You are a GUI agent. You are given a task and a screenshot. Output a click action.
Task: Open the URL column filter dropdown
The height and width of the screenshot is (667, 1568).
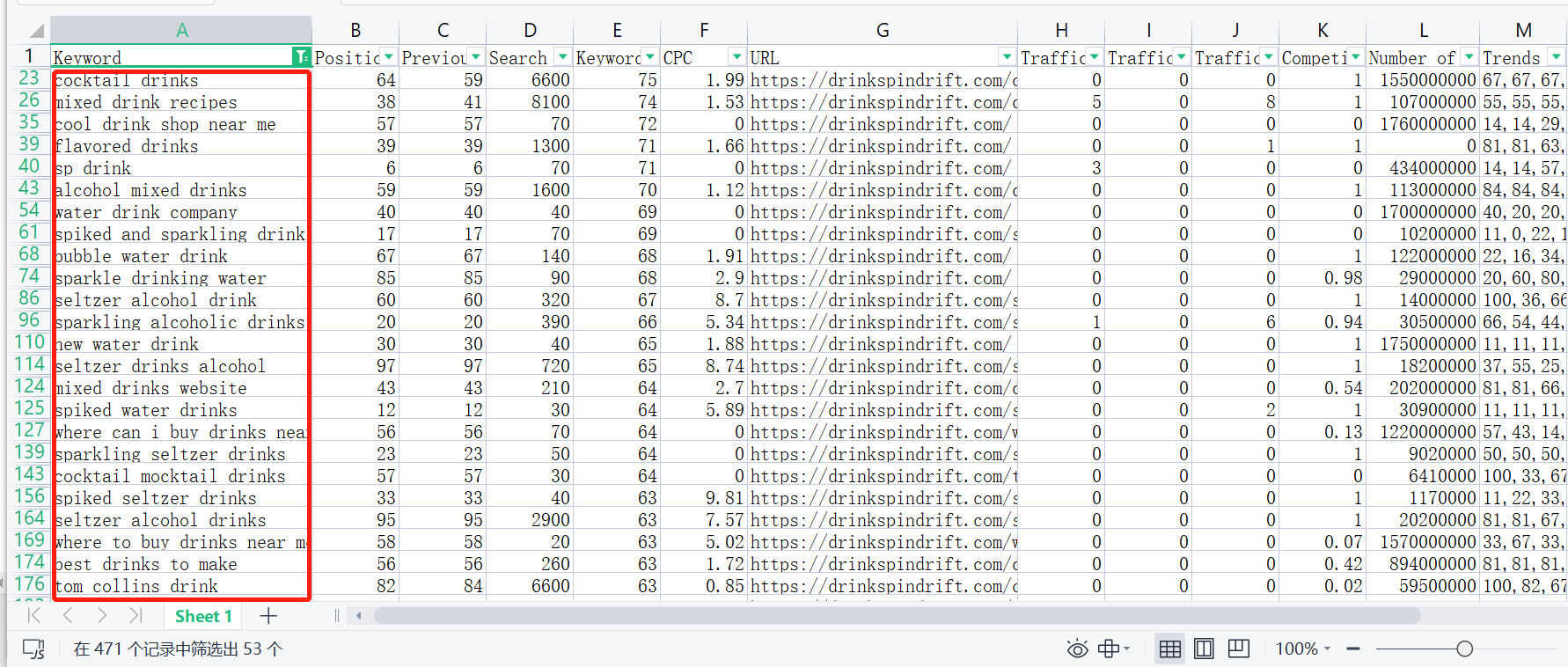click(1007, 57)
